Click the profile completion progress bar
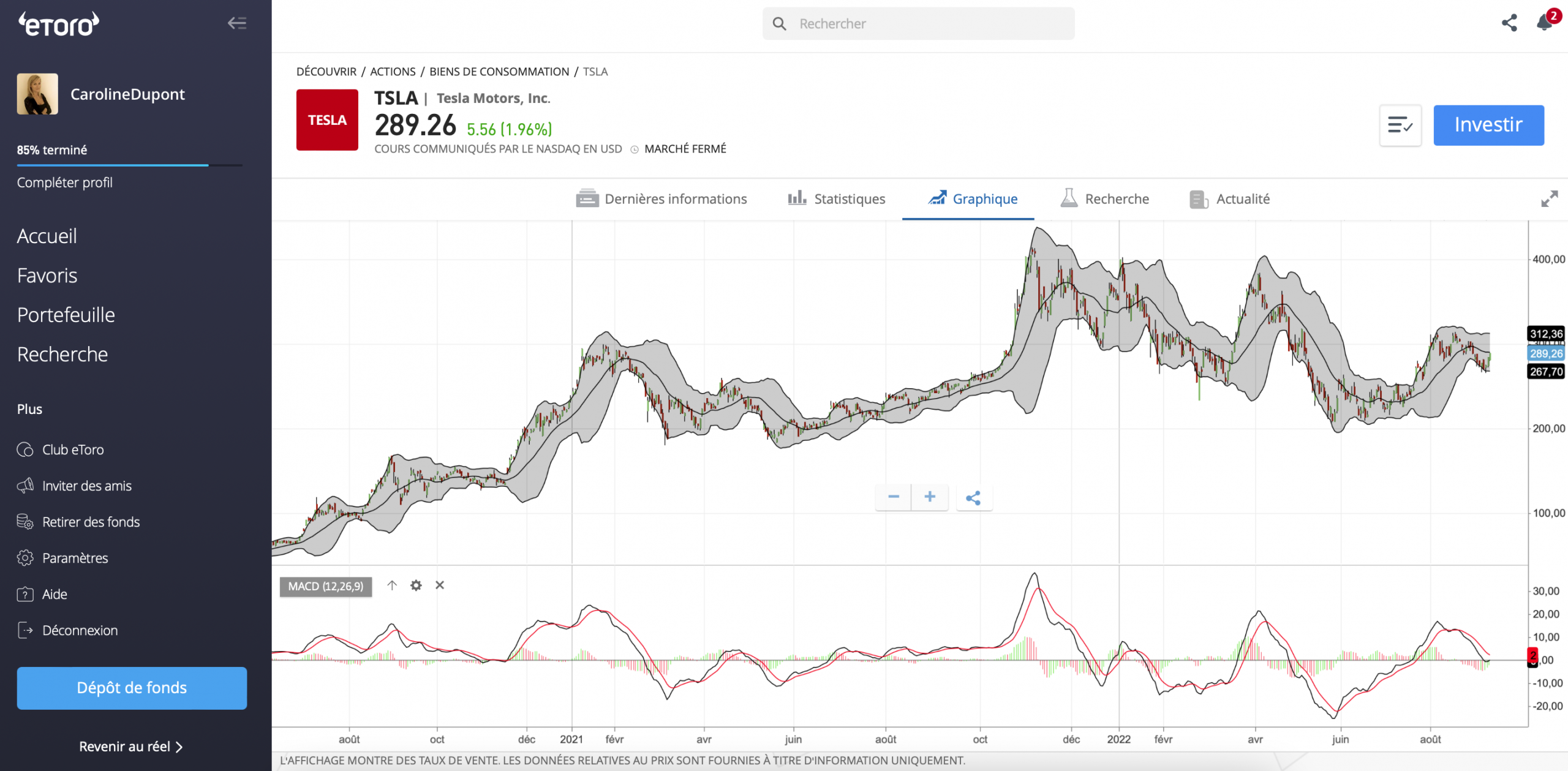This screenshot has width=1568, height=771. point(130,165)
